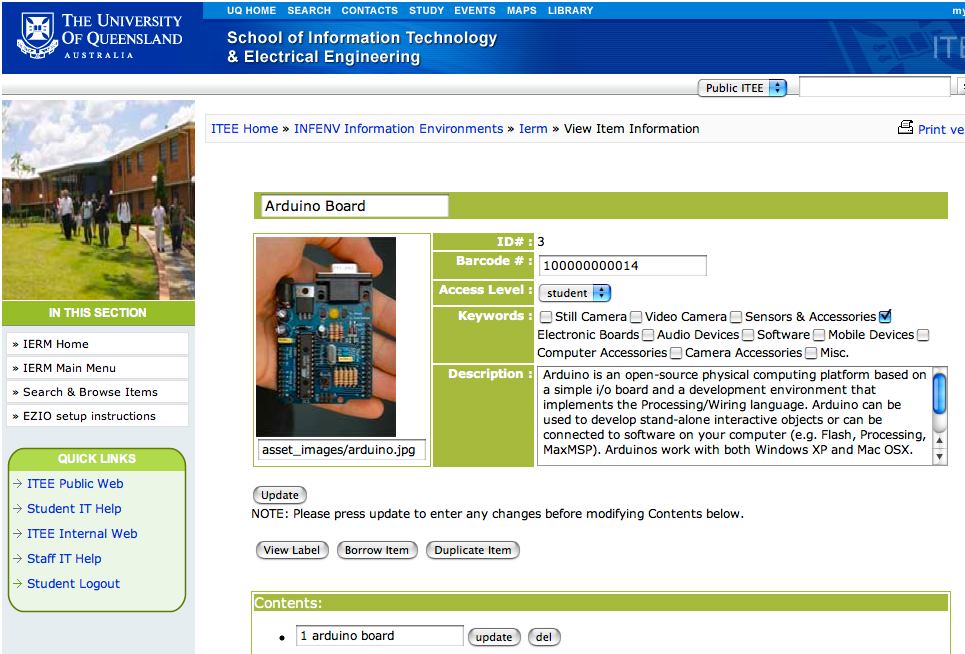Follow the ITEE Home breadcrumb link
Screen dimensions: 965x654
[244, 129]
